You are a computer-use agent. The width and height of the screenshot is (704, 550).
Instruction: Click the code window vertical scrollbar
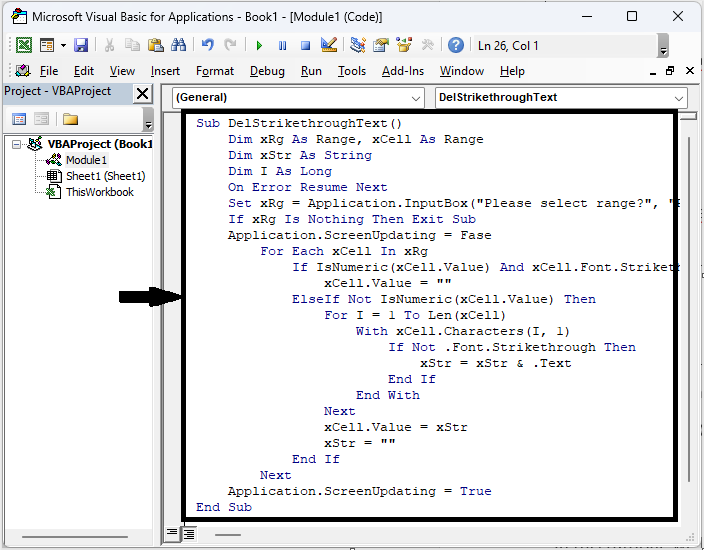coord(689,310)
